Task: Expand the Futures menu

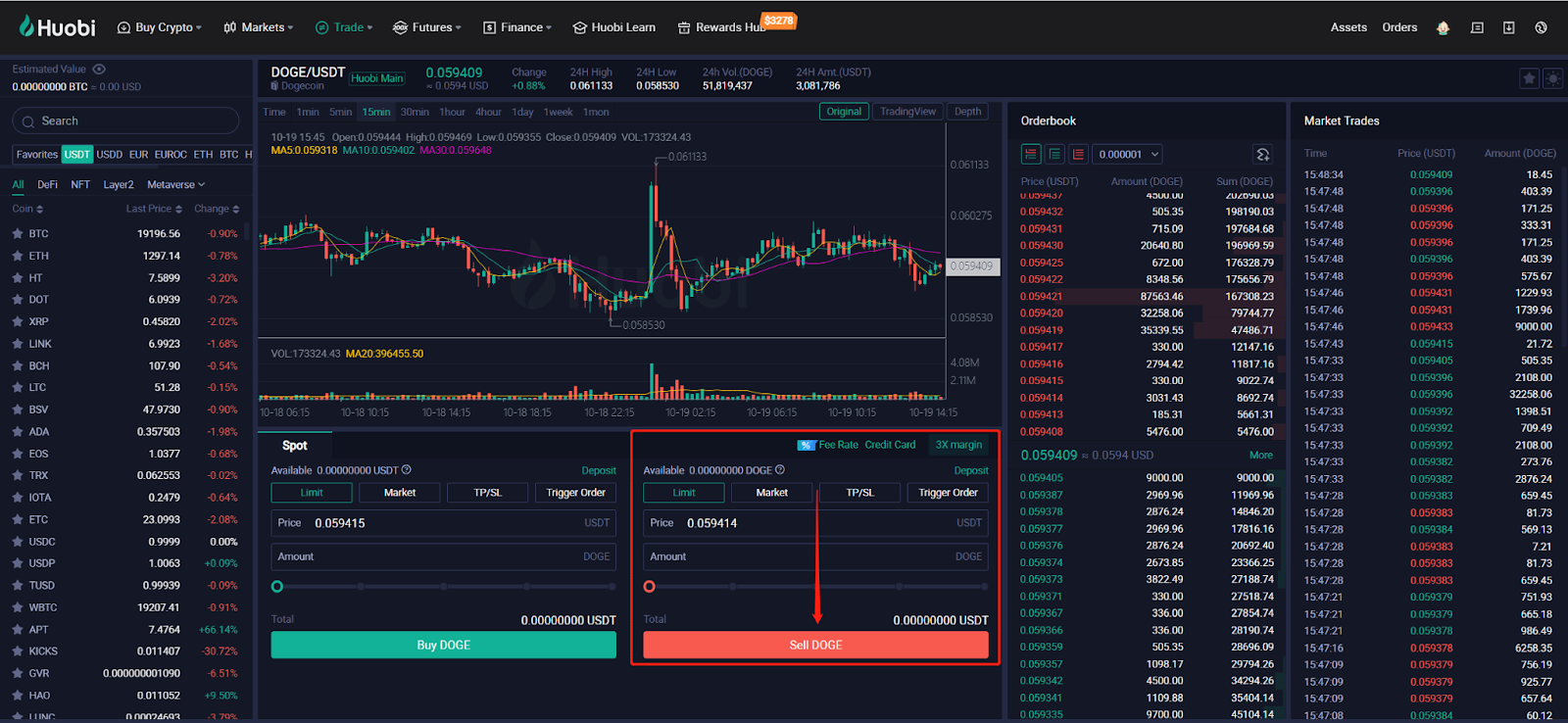Action: 427,27
